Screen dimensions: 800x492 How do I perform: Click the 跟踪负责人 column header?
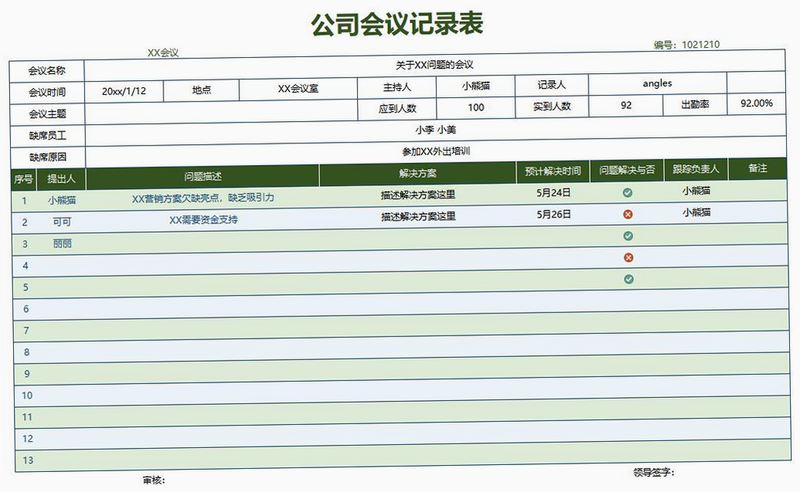(695, 169)
